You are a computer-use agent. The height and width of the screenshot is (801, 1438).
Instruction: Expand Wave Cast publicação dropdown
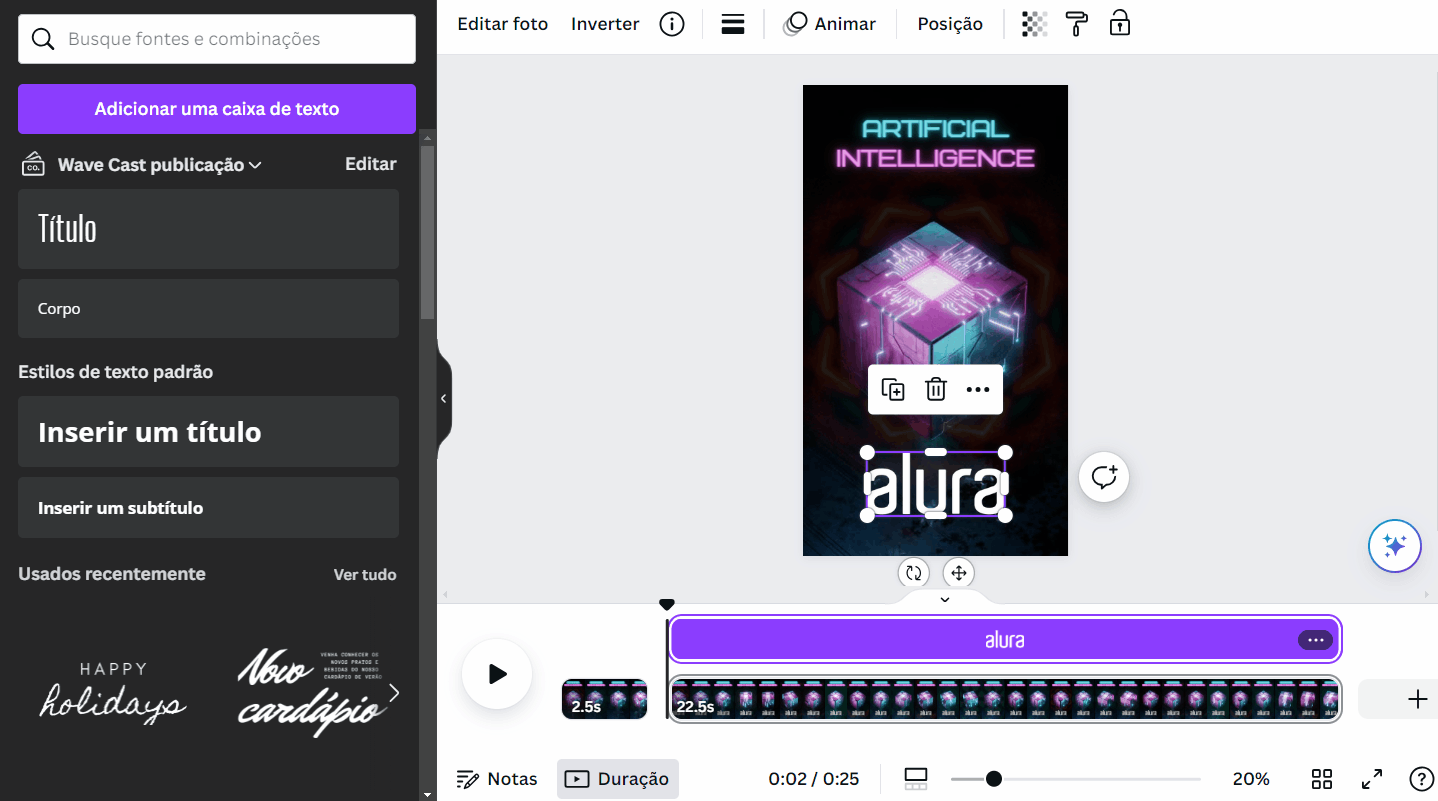coord(160,165)
